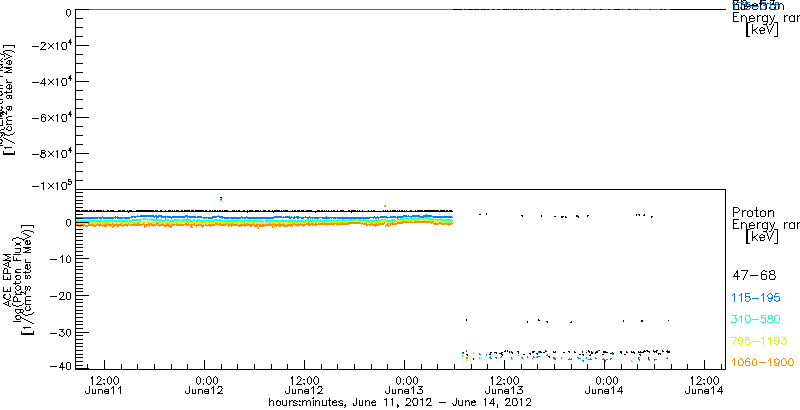Click the -2×10⁴ tick label in upper panel
Viewport: 800px width, 410px height.
51,45
